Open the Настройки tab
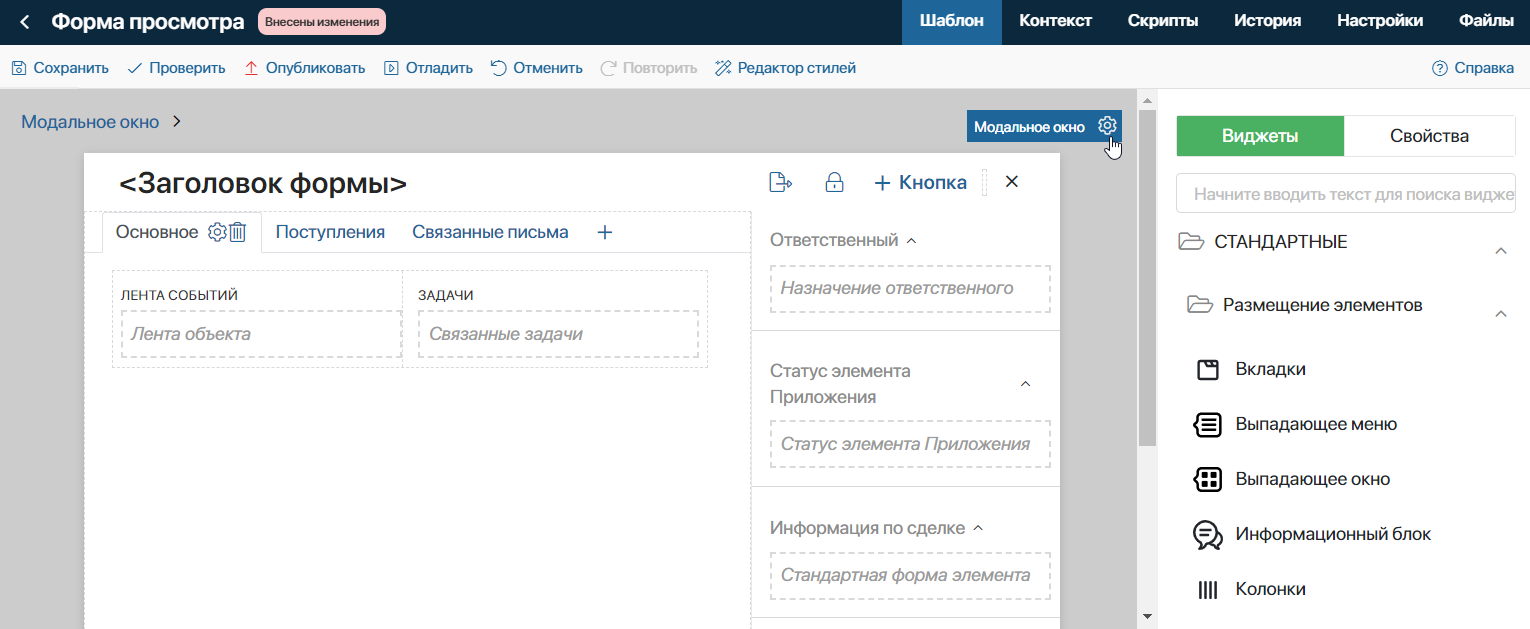The width and height of the screenshot is (1530, 629). click(1380, 21)
